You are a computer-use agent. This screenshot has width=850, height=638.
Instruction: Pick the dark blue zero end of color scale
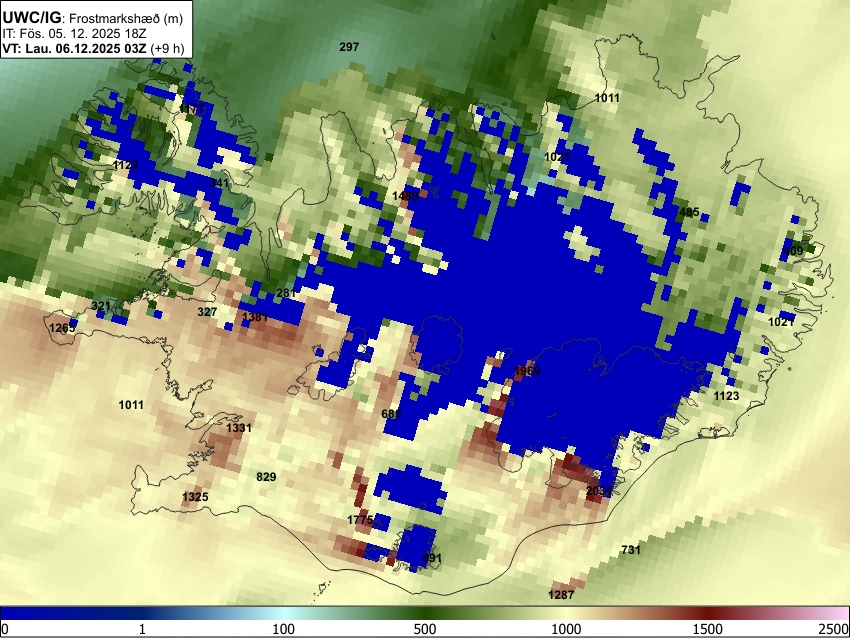pyautogui.click(x=33, y=613)
